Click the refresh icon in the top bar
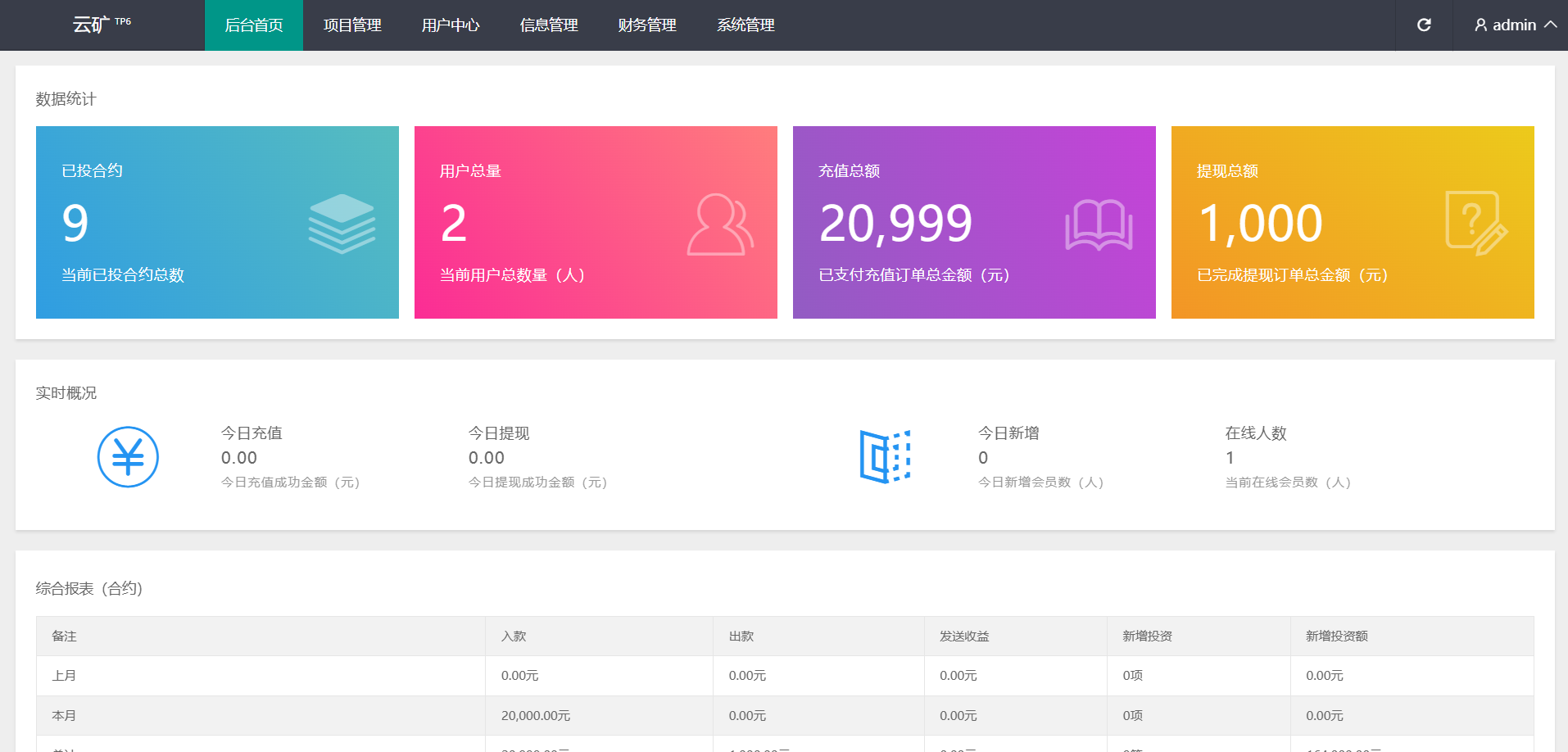1568x752 pixels. point(1424,25)
